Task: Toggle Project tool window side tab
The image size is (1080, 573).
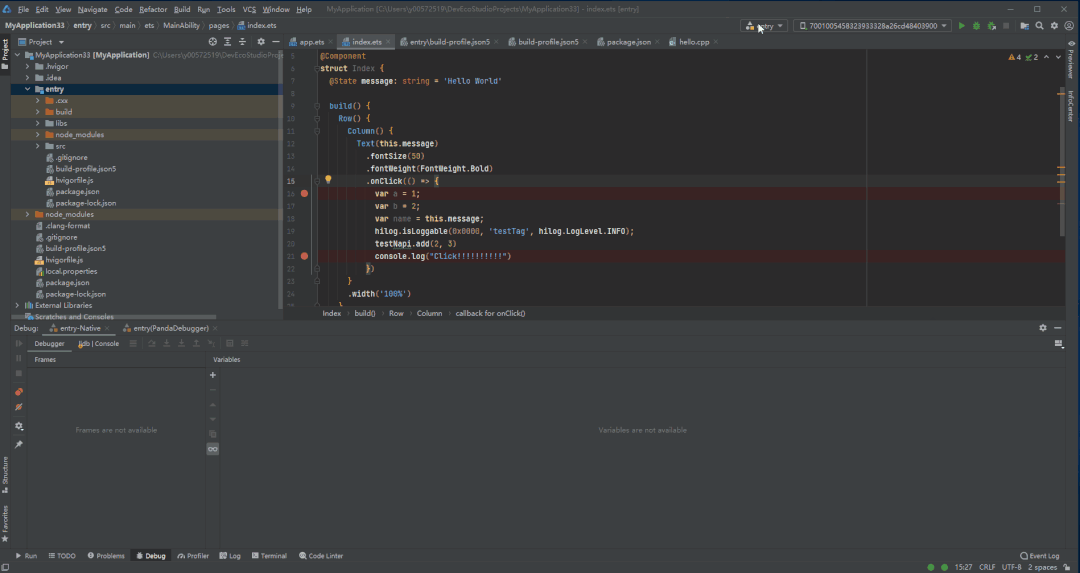Action: coord(5,54)
